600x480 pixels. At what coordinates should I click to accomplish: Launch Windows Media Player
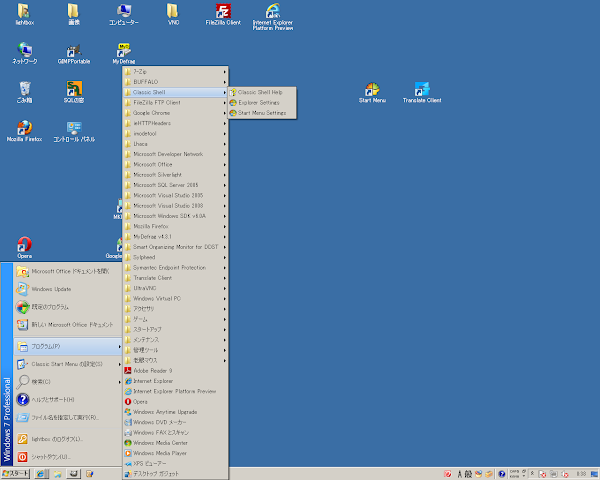coord(176,453)
